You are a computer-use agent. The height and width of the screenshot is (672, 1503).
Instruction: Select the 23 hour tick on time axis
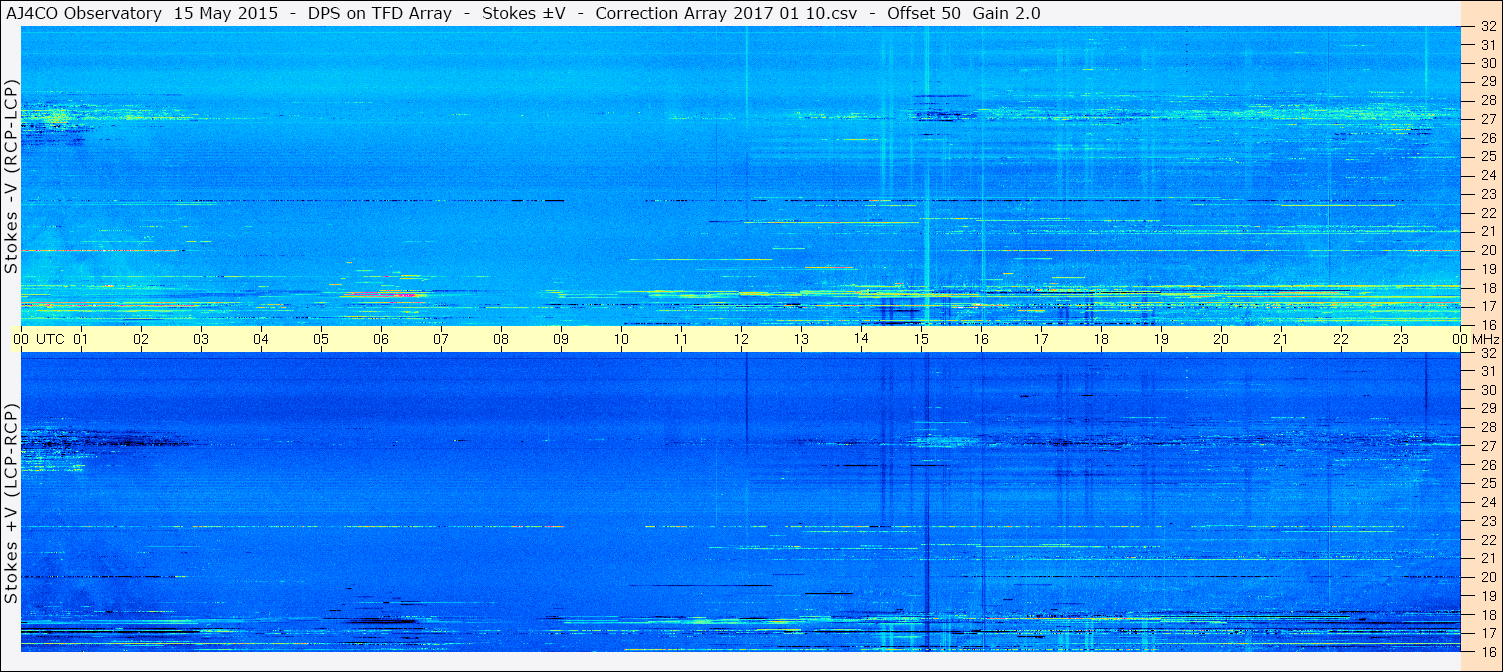click(x=1401, y=340)
